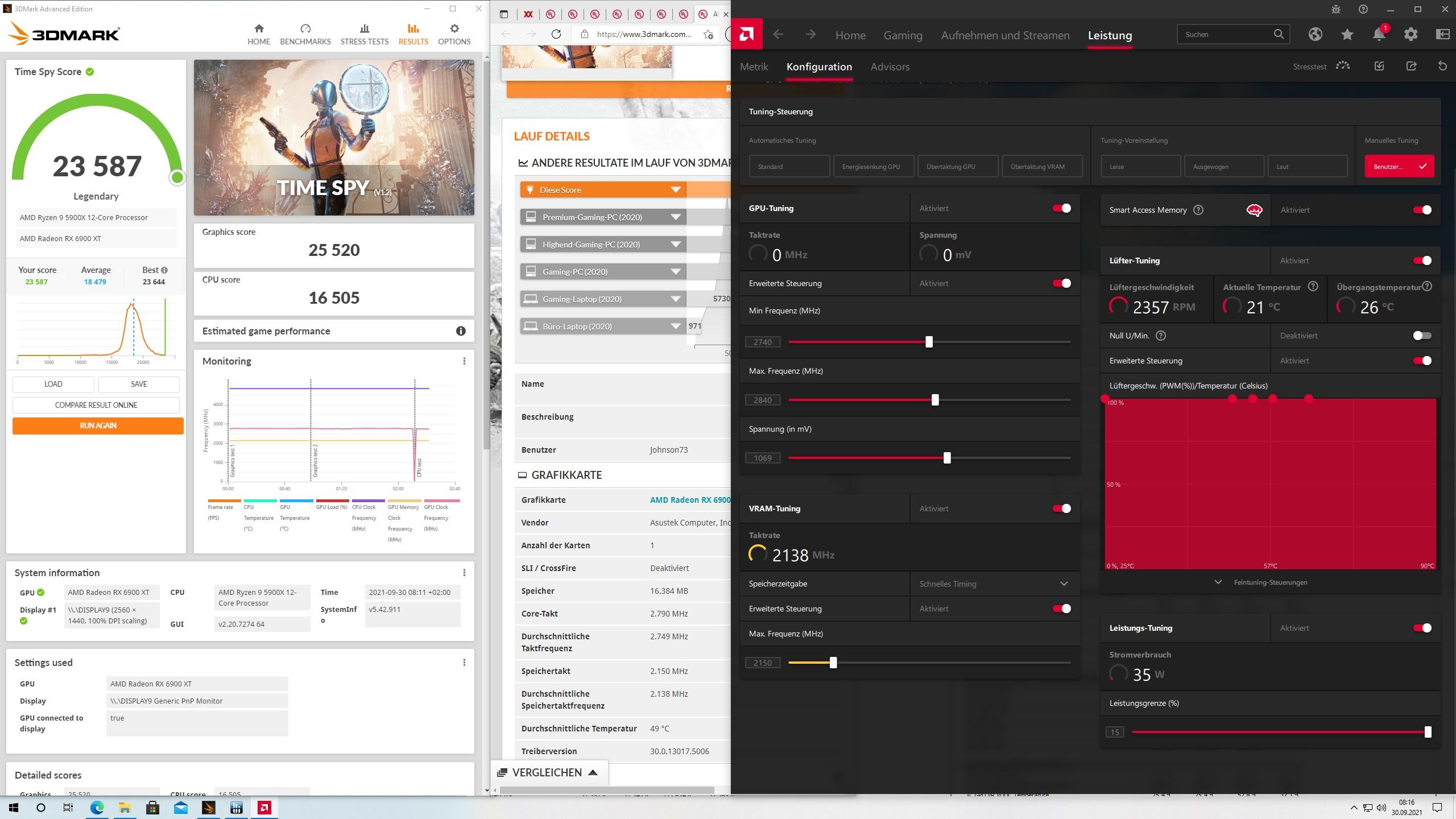Open Radeon help question mark

[x=1363, y=9]
